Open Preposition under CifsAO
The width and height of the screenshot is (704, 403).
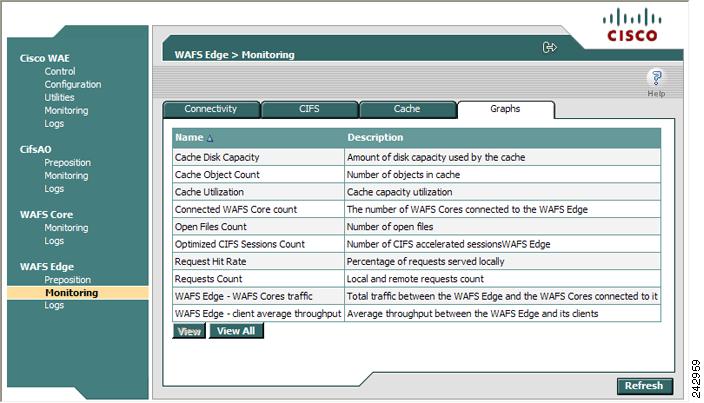67,162
